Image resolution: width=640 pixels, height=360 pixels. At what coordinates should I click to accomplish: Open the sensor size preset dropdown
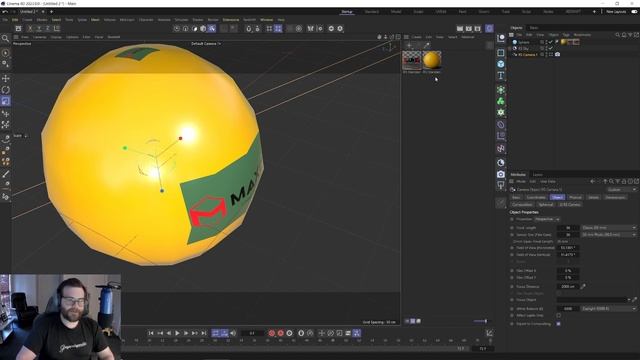tap(609, 235)
